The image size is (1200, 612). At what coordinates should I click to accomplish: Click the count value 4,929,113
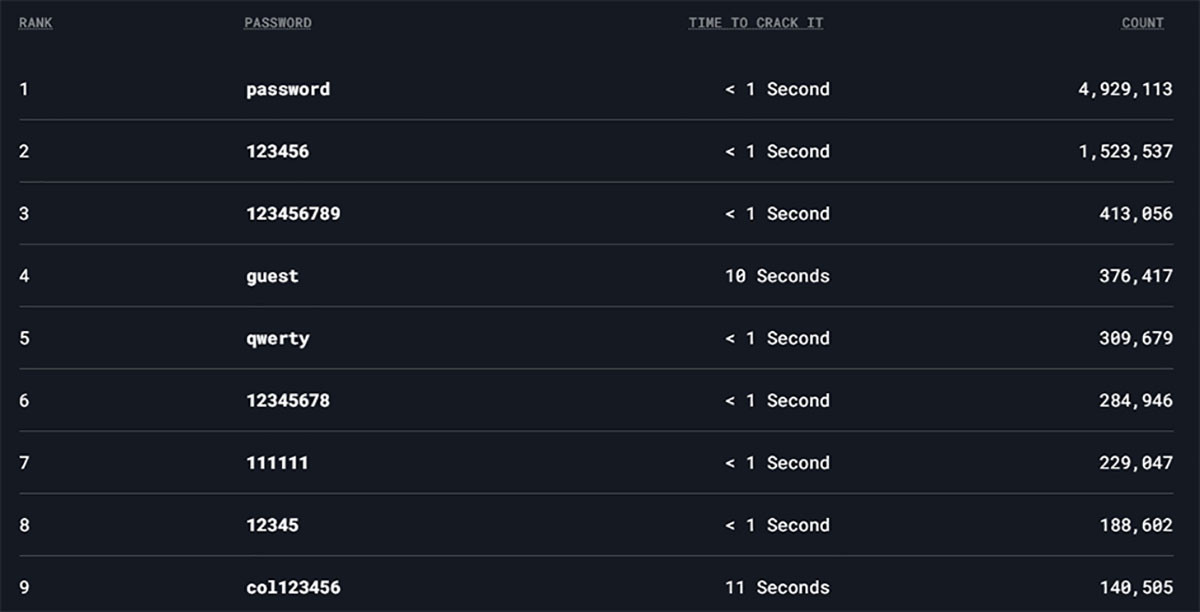pyautogui.click(x=1125, y=89)
